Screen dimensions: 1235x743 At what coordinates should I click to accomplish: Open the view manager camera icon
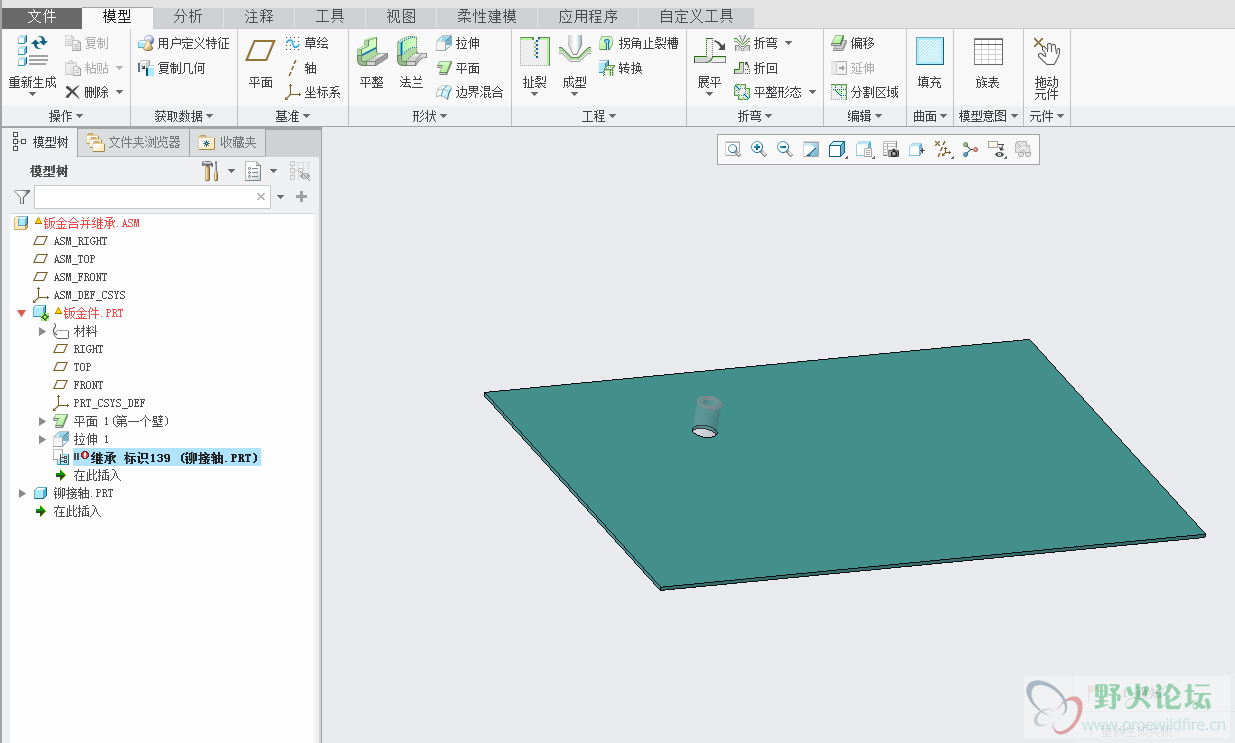[x=891, y=150]
